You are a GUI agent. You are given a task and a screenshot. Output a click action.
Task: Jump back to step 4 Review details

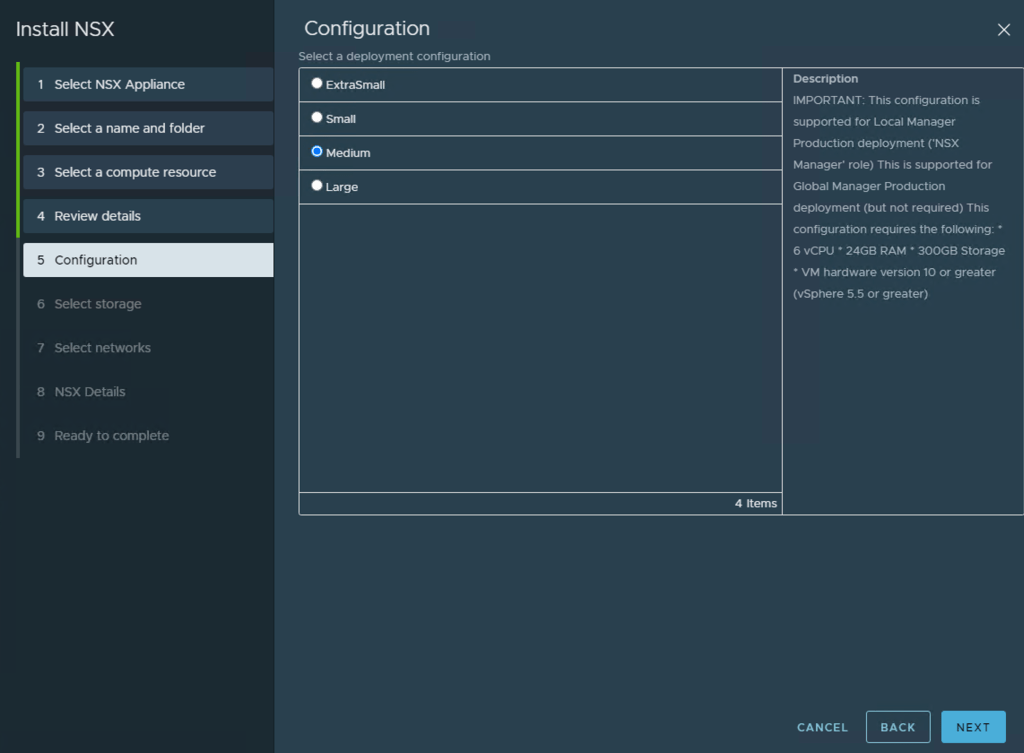pyautogui.click(x=97, y=216)
